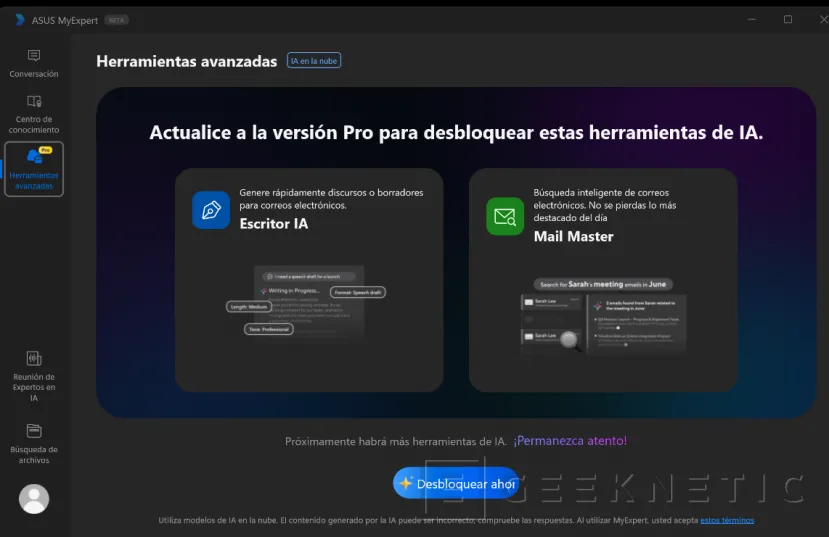This screenshot has width=829, height=537.
Task: Click the BETA label in title bar
Action: click(116, 20)
